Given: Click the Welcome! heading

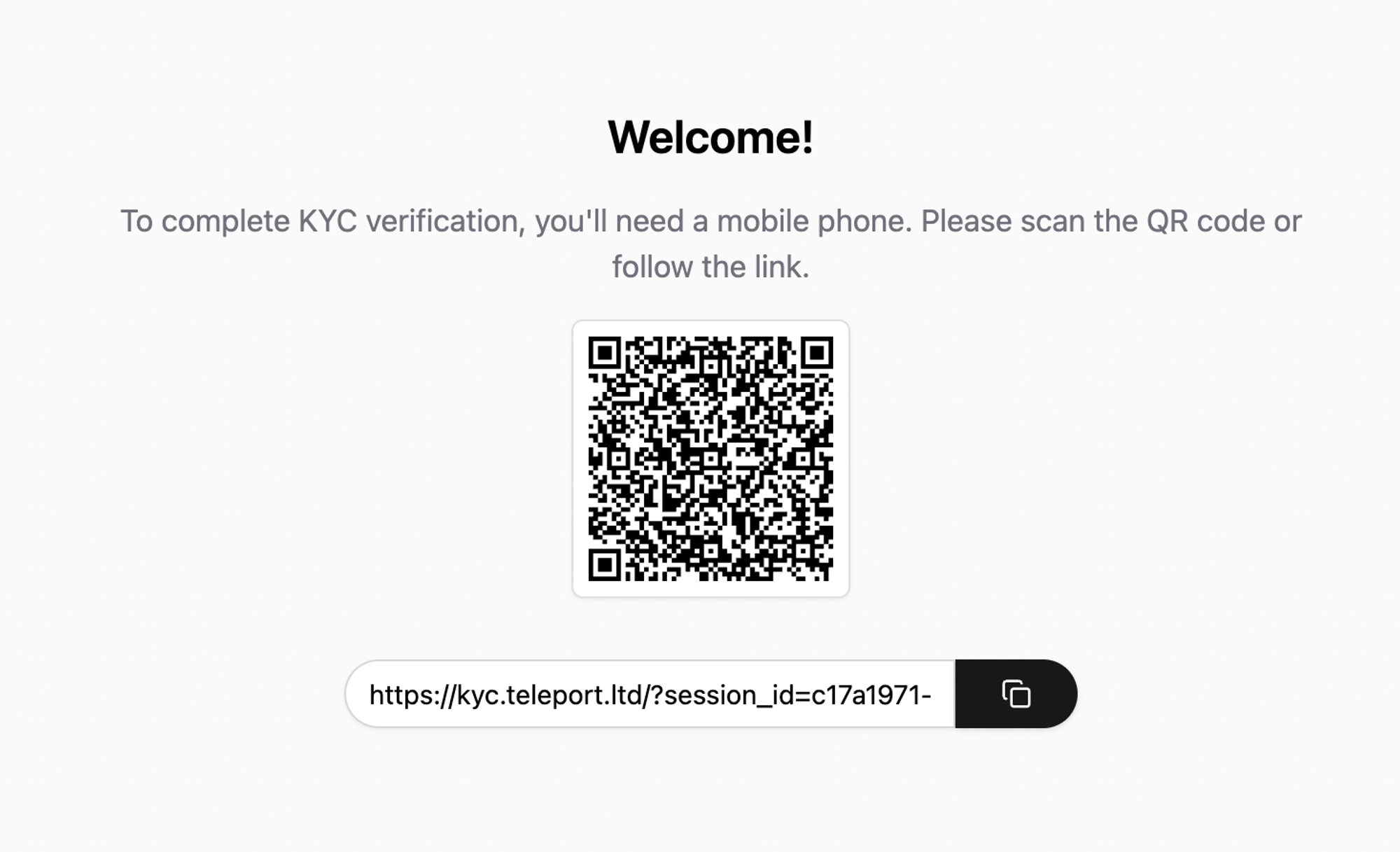Looking at the screenshot, I should click(x=710, y=137).
